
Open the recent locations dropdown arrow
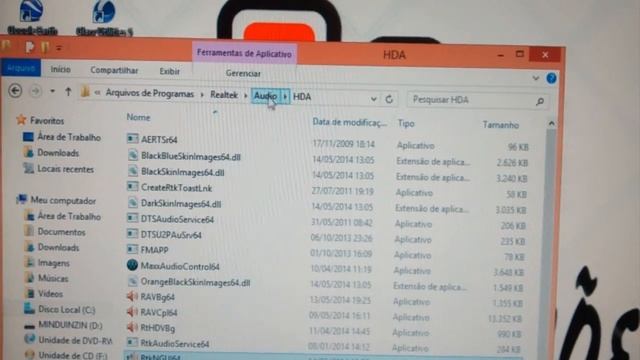[x=52, y=91]
